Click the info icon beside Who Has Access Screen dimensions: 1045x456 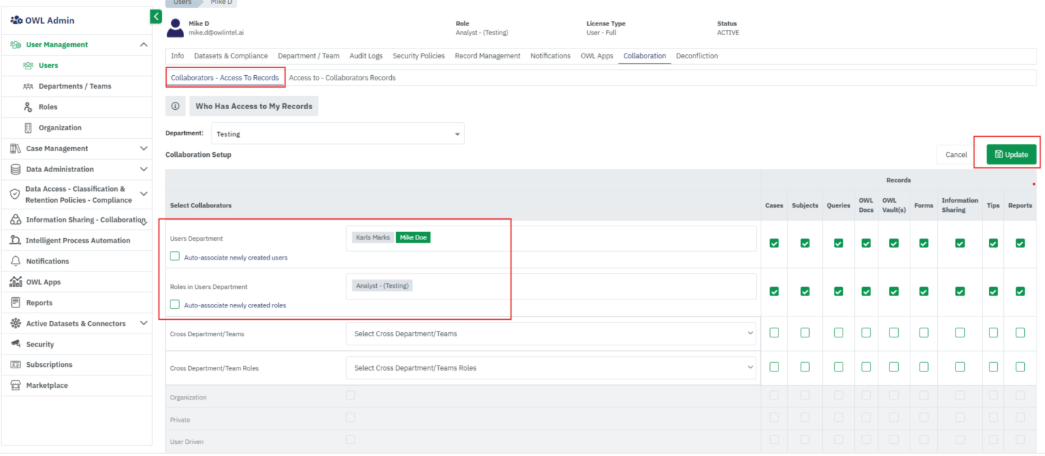click(175, 106)
